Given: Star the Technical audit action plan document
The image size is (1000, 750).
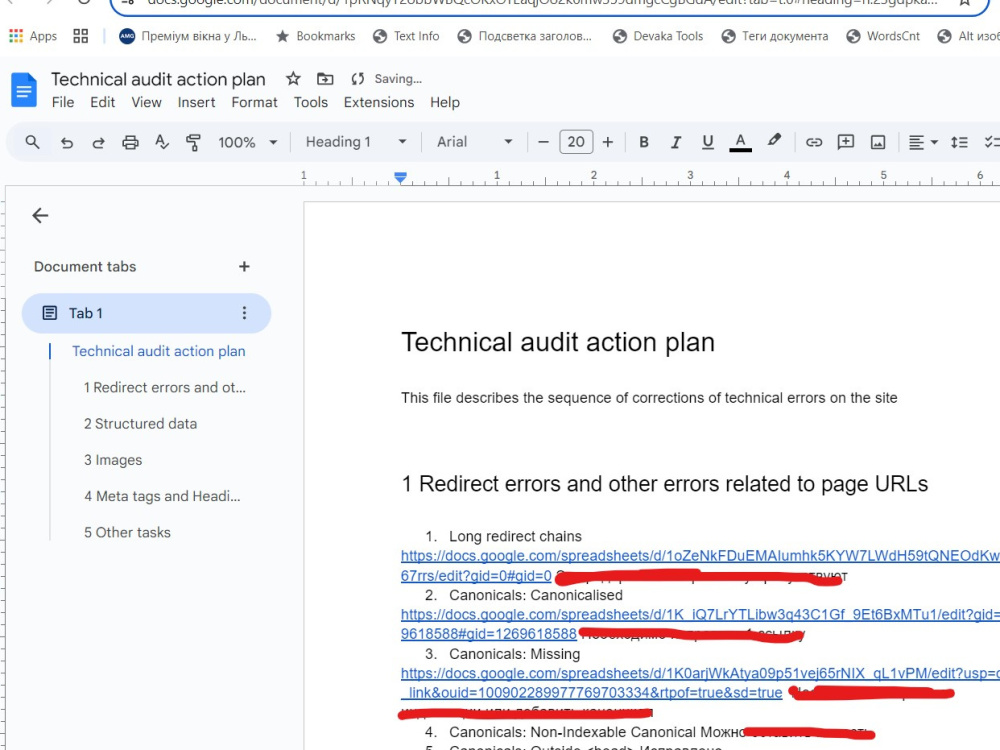Looking at the screenshot, I should pos(293,78).
